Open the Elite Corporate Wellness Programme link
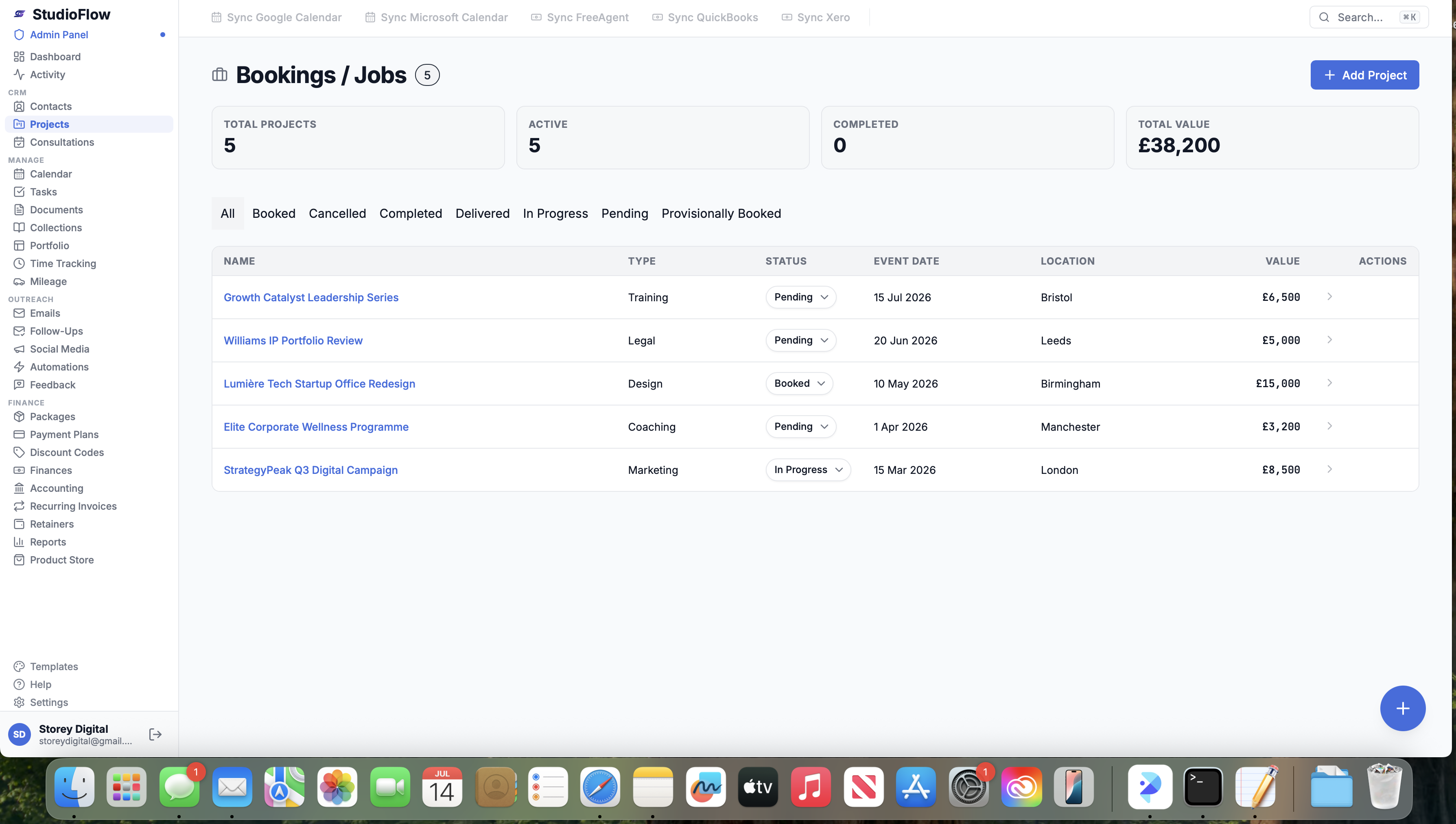Image resolution: width=1456 pixels, height=824 pixels. tap(316, 427)
